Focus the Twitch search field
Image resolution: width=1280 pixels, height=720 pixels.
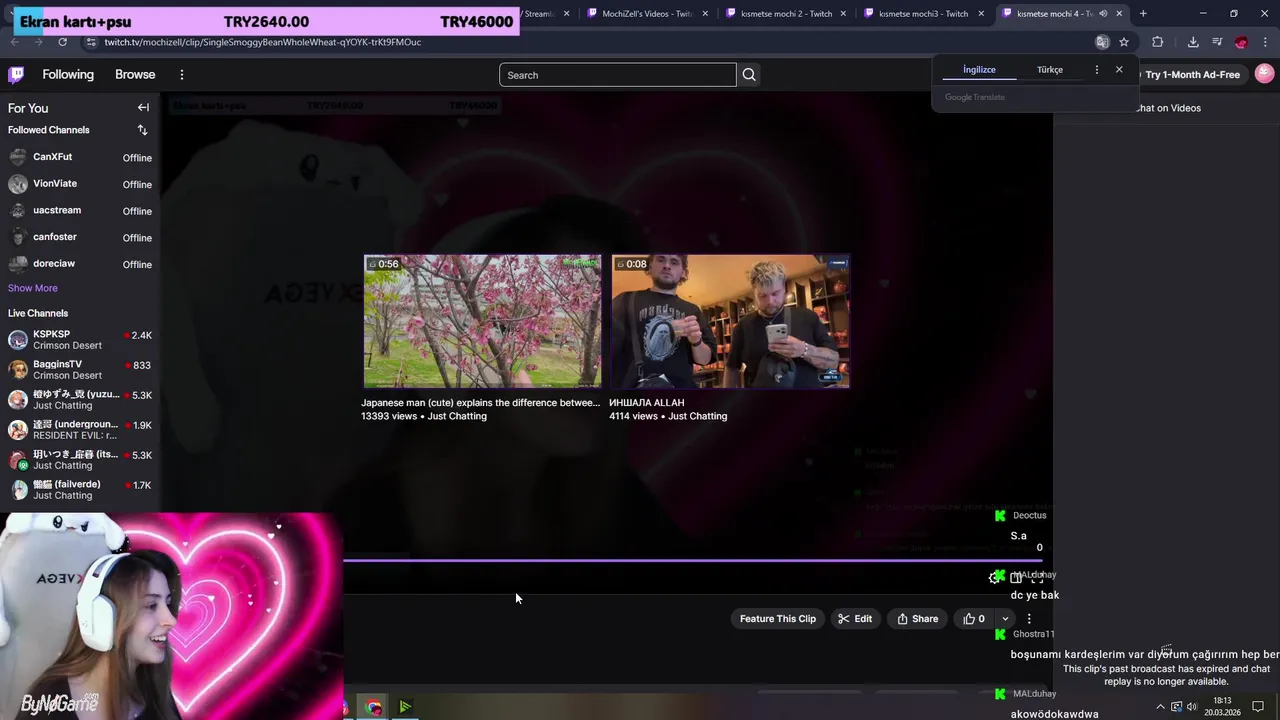pos(618,75)
